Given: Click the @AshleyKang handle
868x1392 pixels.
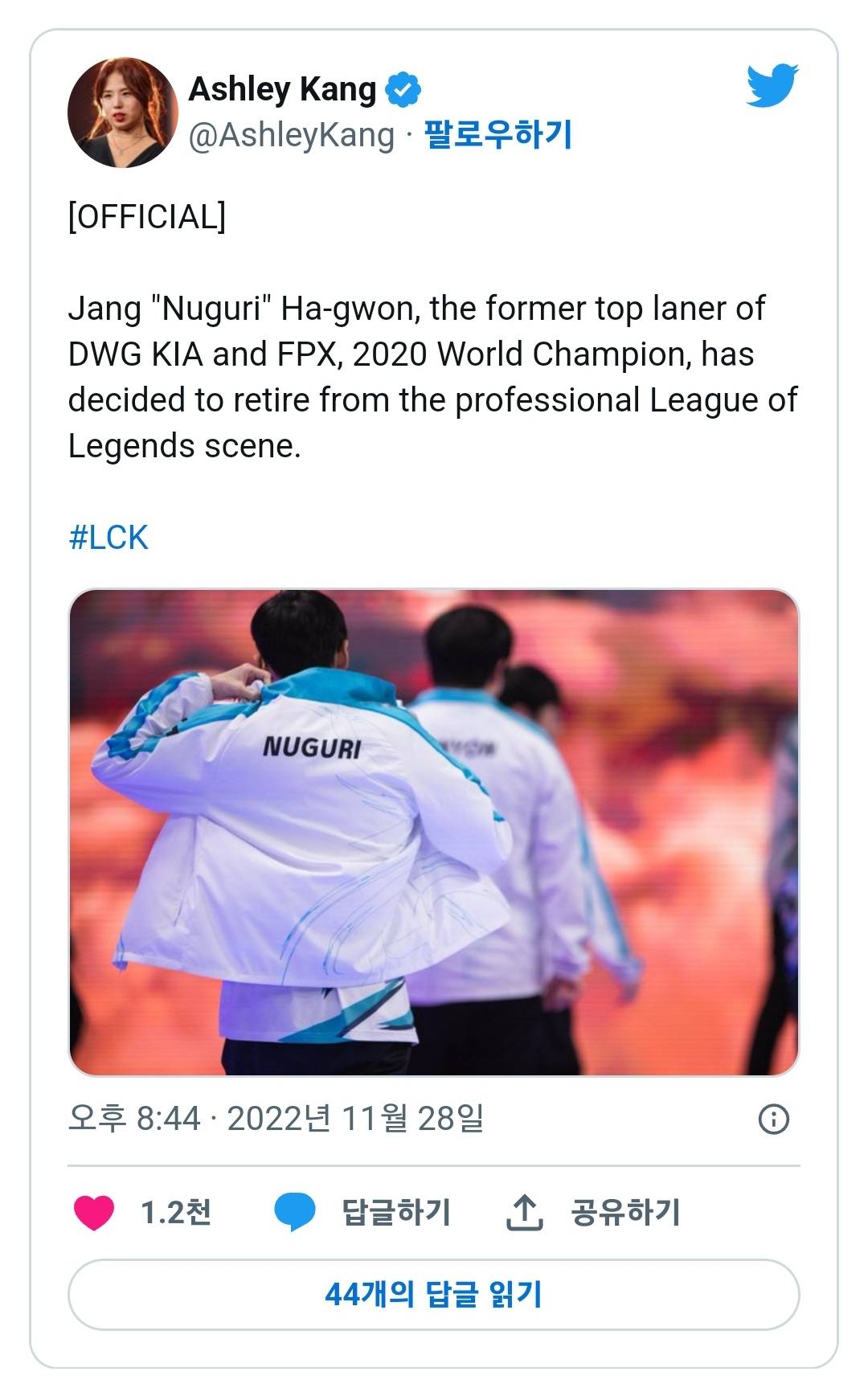Looking at the screenshot, I should (291, 135).
